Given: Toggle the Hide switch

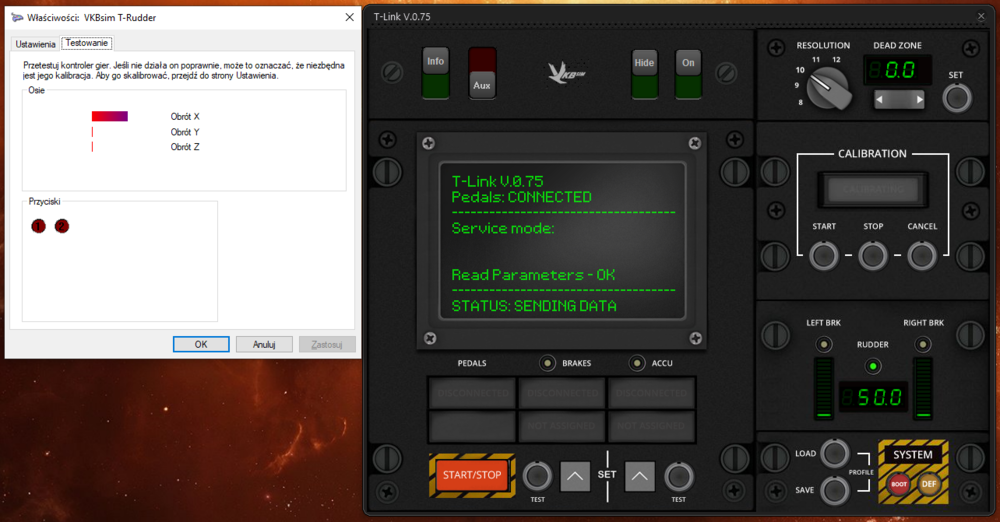Looking at the screenshot, I should click(x=644, y=74).
